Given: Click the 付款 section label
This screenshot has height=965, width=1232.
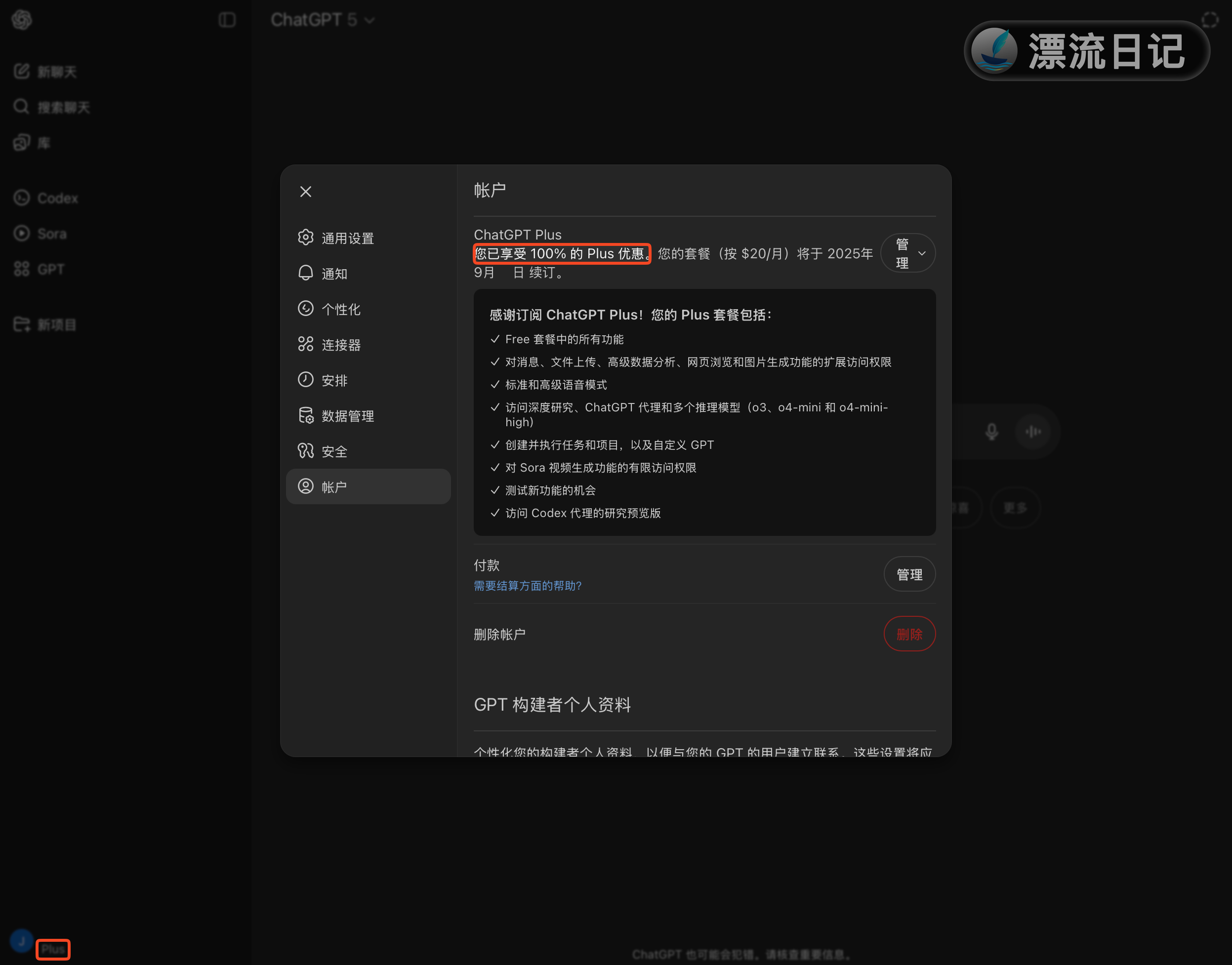Looking at the screenshot, I should (x=487, y=565).
